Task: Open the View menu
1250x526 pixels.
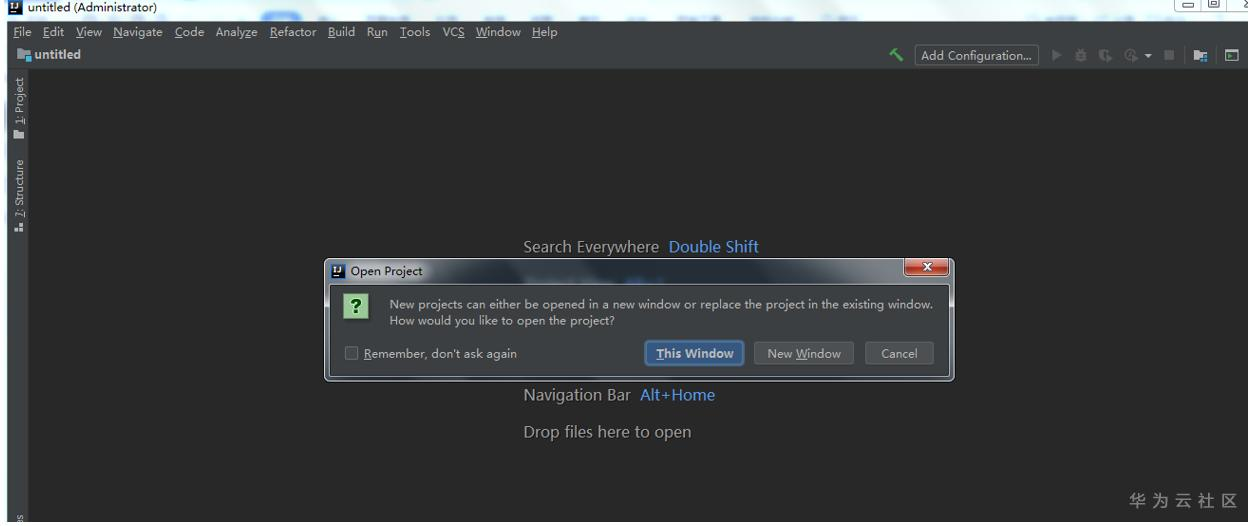Action: 89,32
